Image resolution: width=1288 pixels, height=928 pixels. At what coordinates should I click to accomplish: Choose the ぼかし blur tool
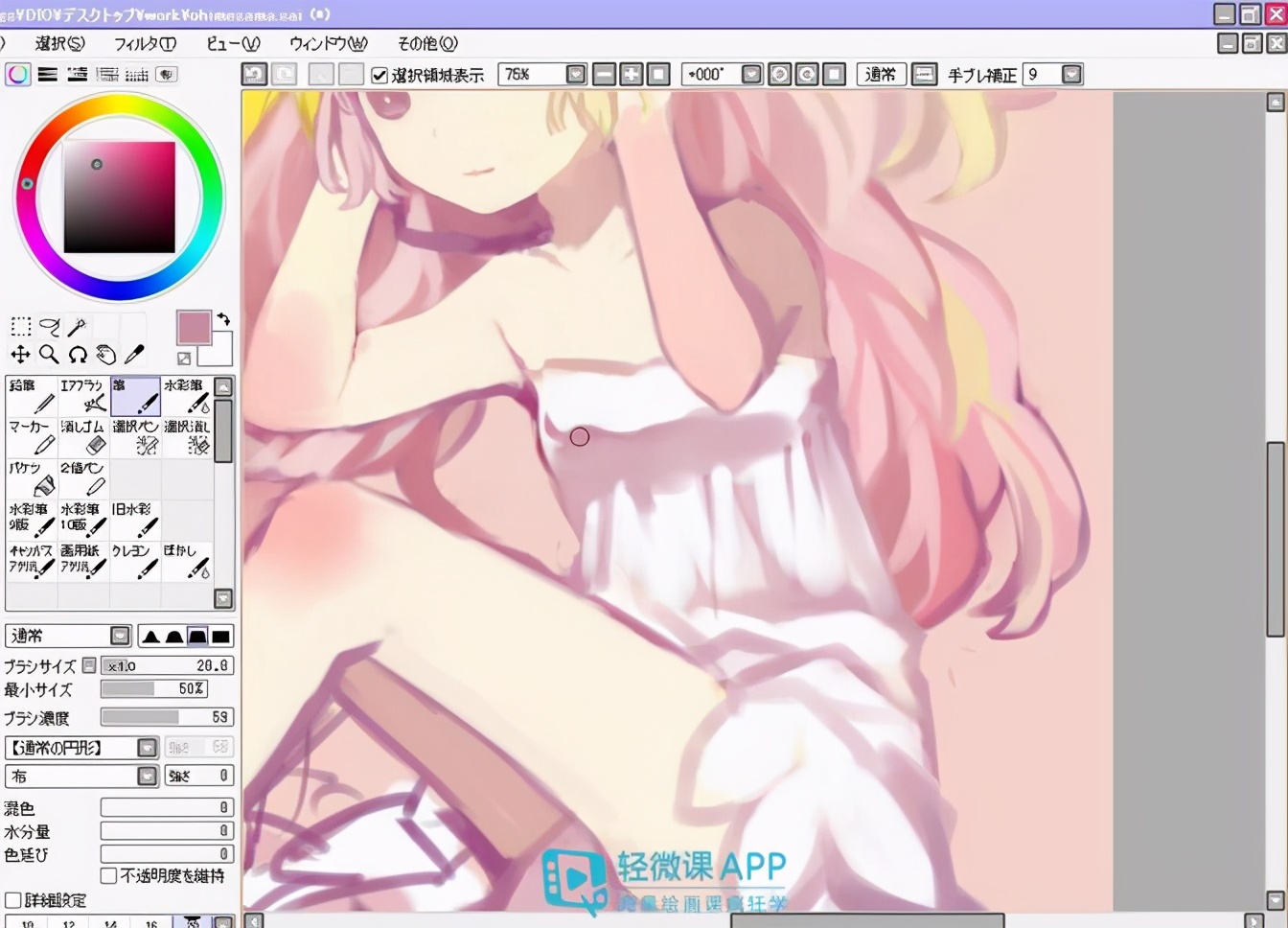click(187, 561)
